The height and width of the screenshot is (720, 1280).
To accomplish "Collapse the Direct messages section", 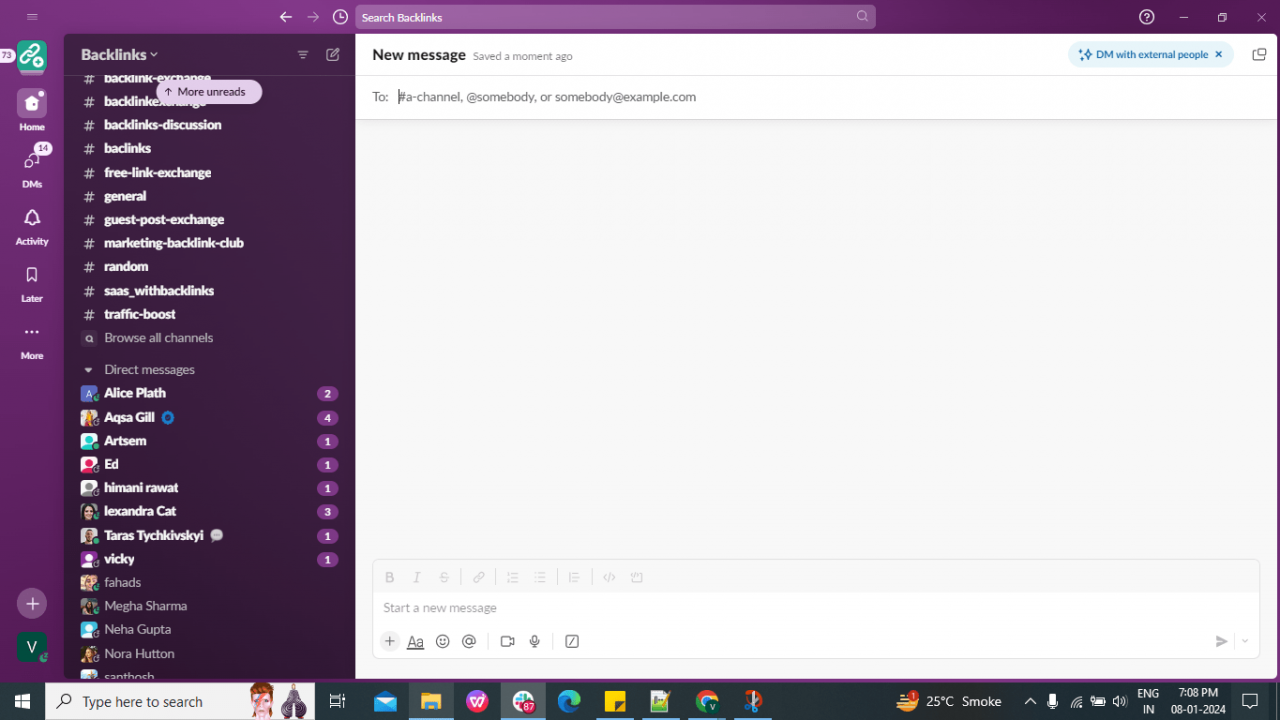I will pyautogui.click(x=88, y=370).
